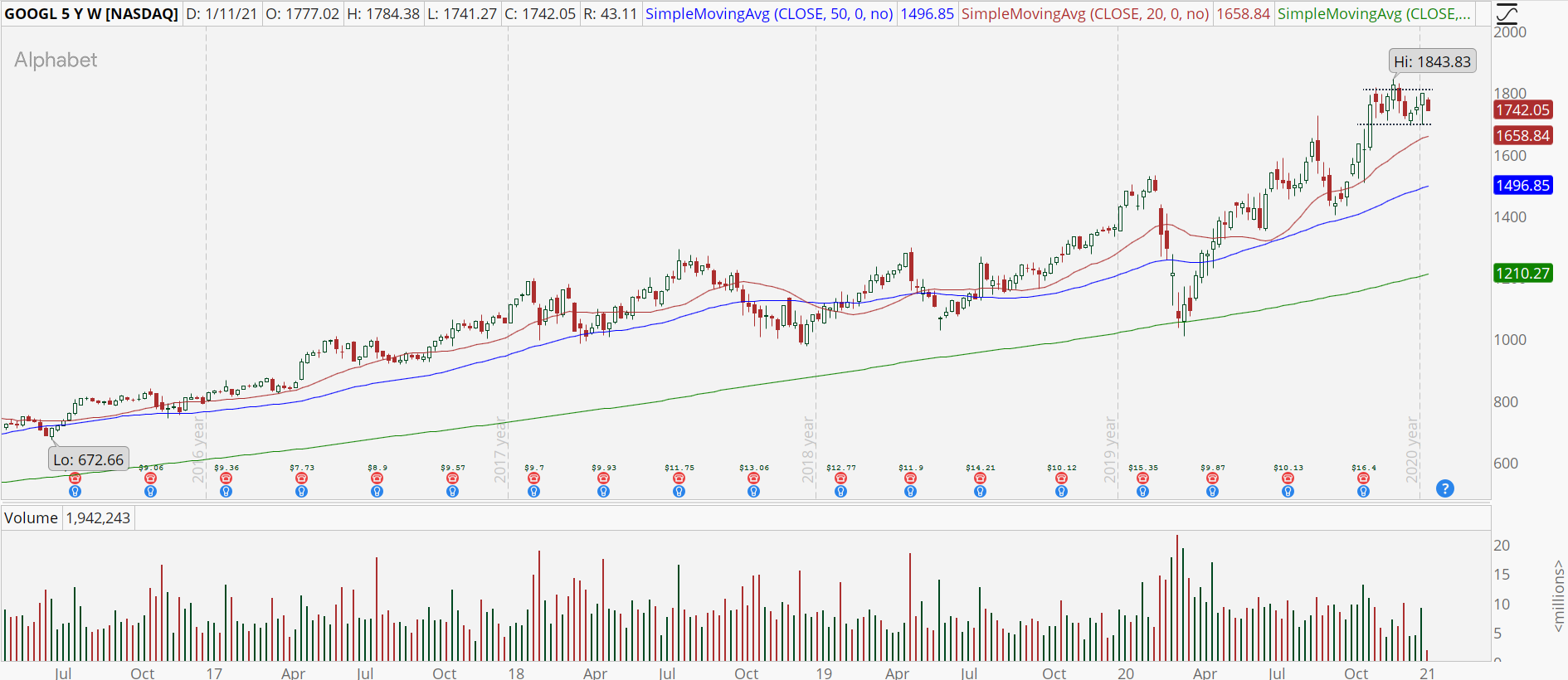
Task: Select the blue SimpleMovingAvg (CLOSE, 50) study label
Action: [x=769, y=14]
